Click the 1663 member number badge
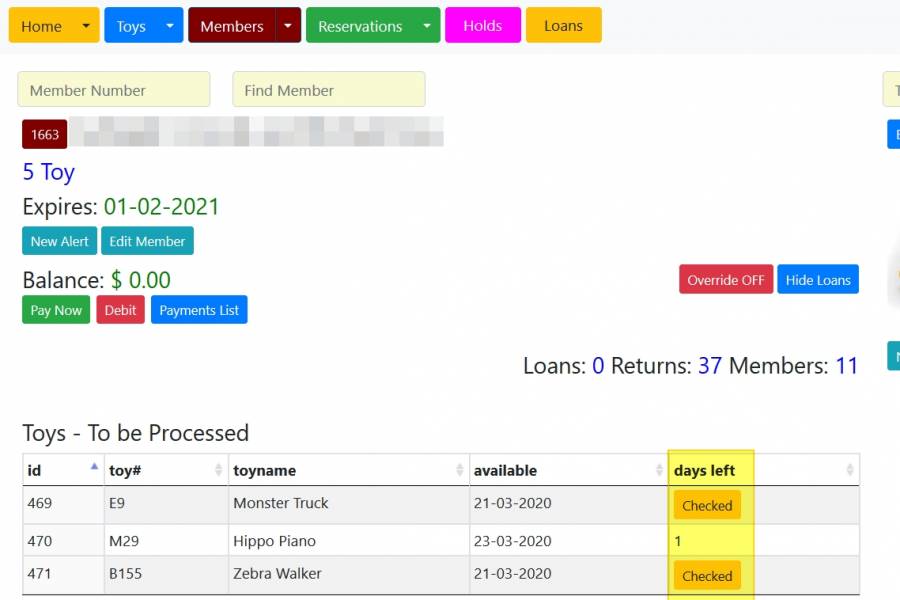This screenshot has width=900, height=600. (x=45, y=134)
